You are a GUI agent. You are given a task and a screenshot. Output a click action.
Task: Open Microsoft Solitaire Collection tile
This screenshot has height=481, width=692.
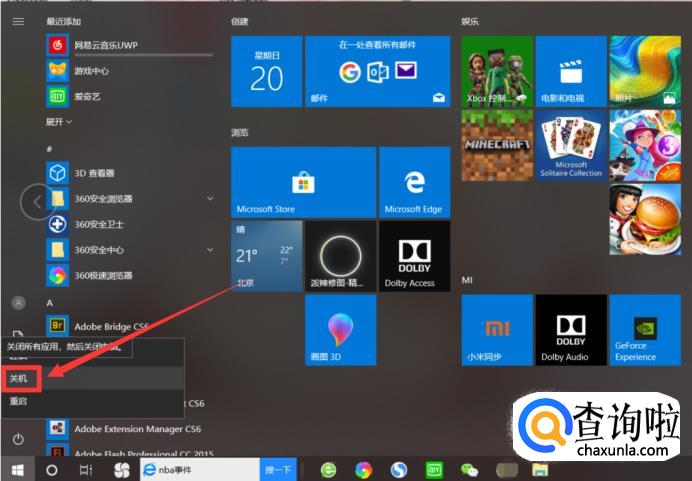(x=571, y=146)
